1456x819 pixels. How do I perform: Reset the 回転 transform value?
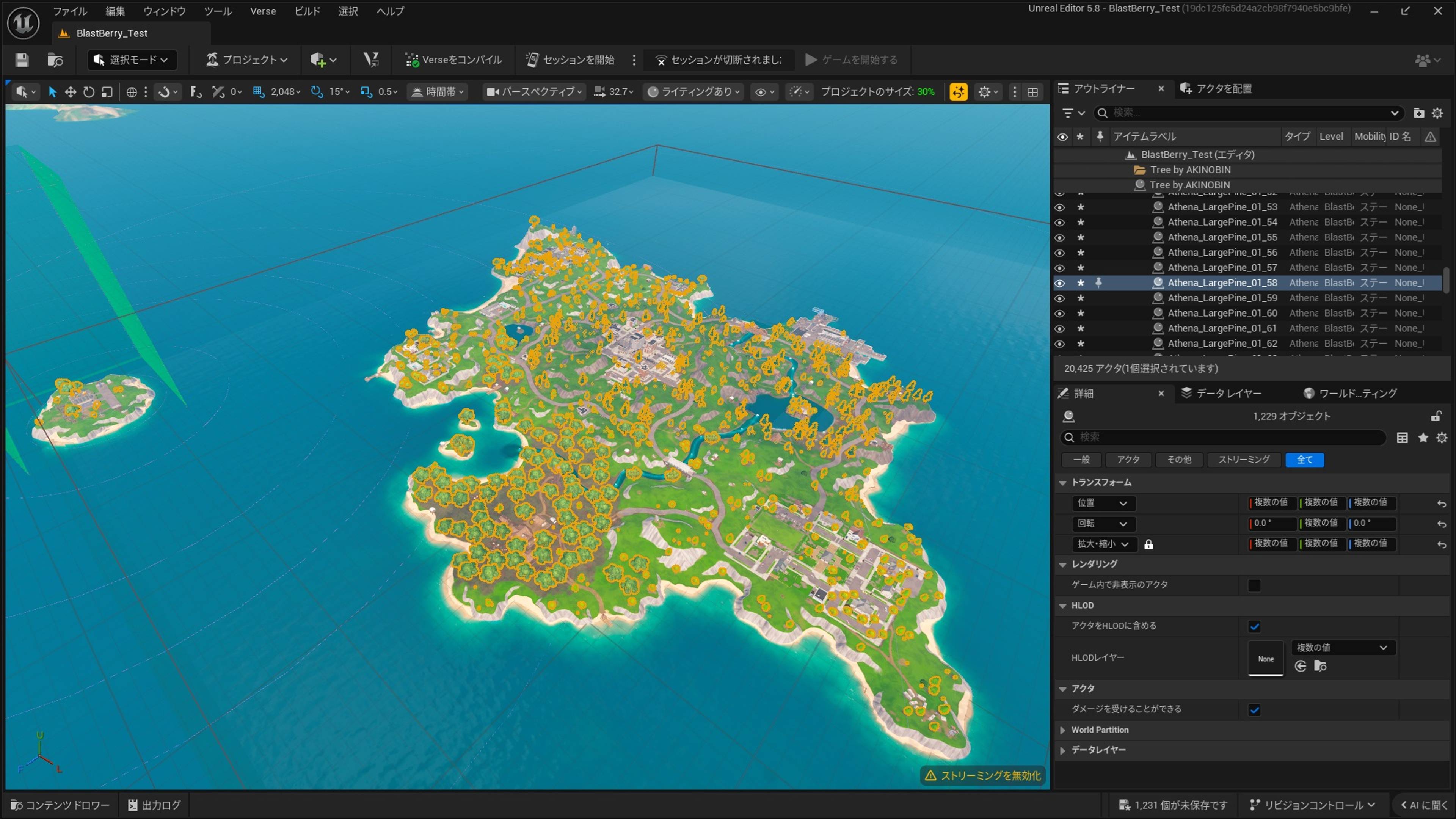[1442, 524]
